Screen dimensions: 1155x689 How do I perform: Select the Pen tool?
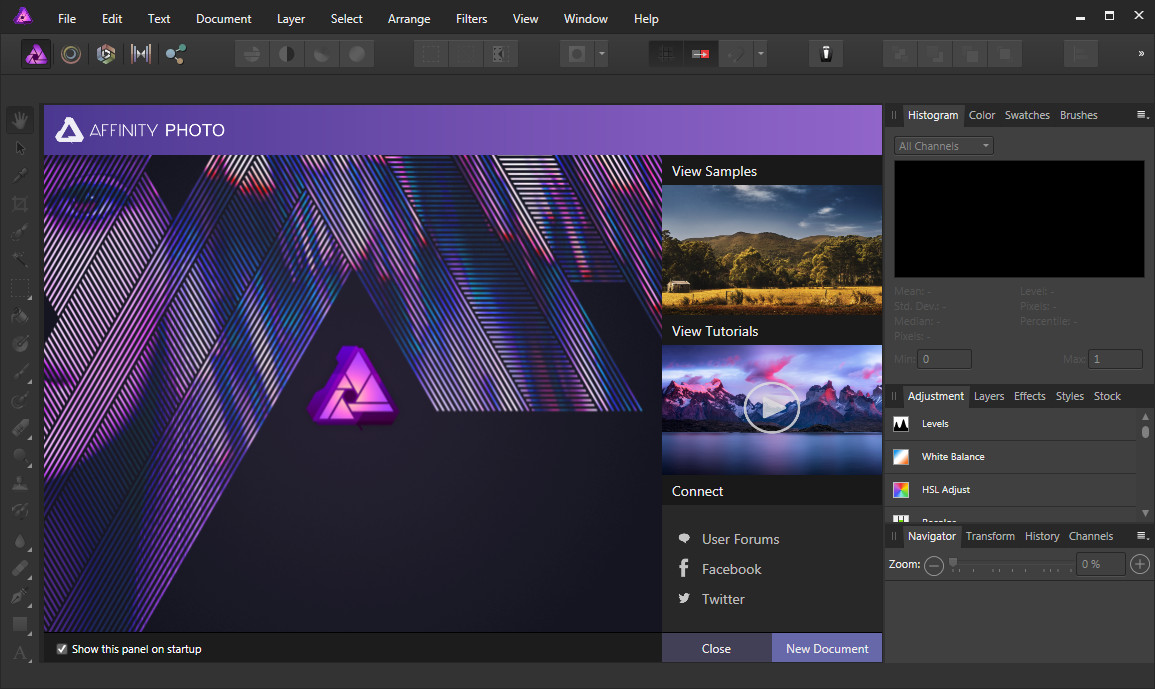point(20,596)
